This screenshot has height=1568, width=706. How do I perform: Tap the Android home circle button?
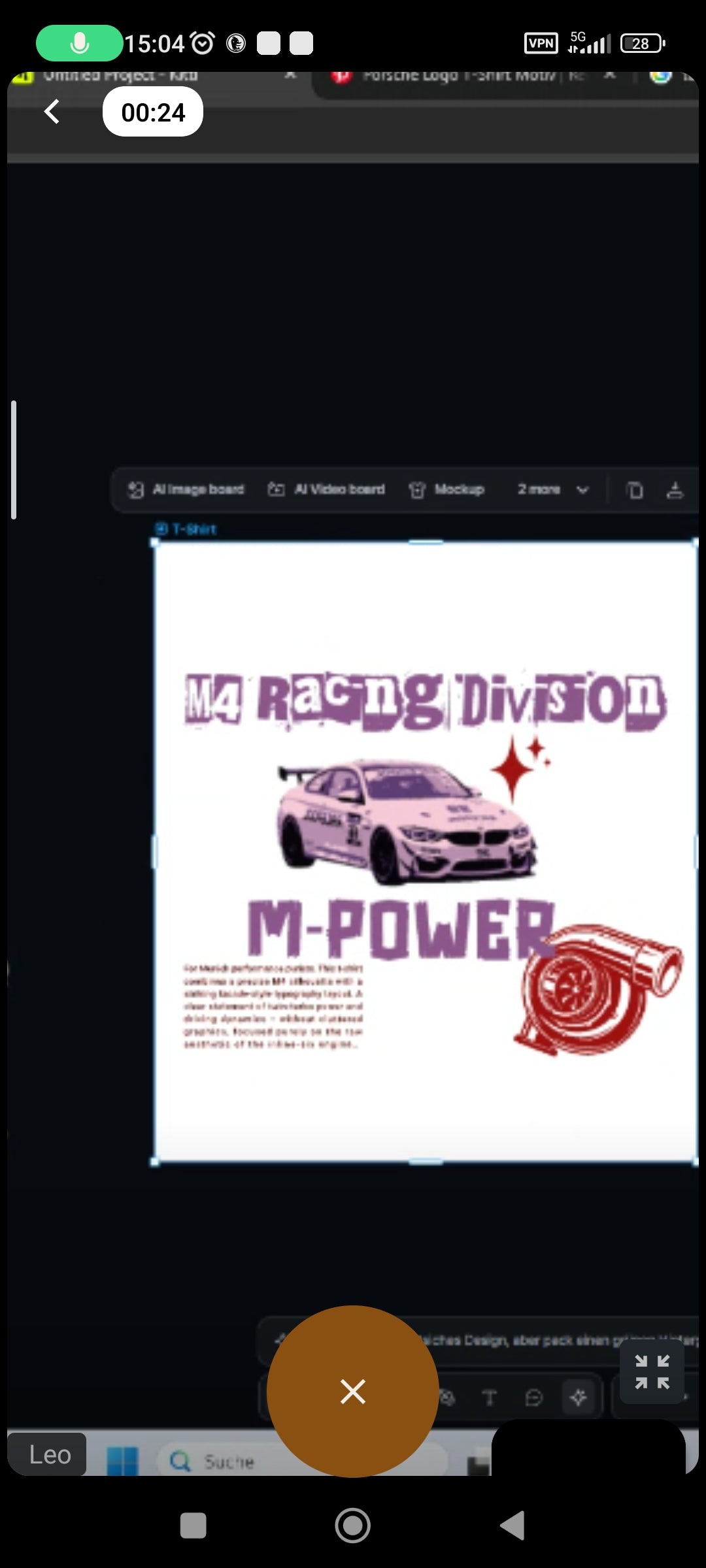(x=353, y=1526)
